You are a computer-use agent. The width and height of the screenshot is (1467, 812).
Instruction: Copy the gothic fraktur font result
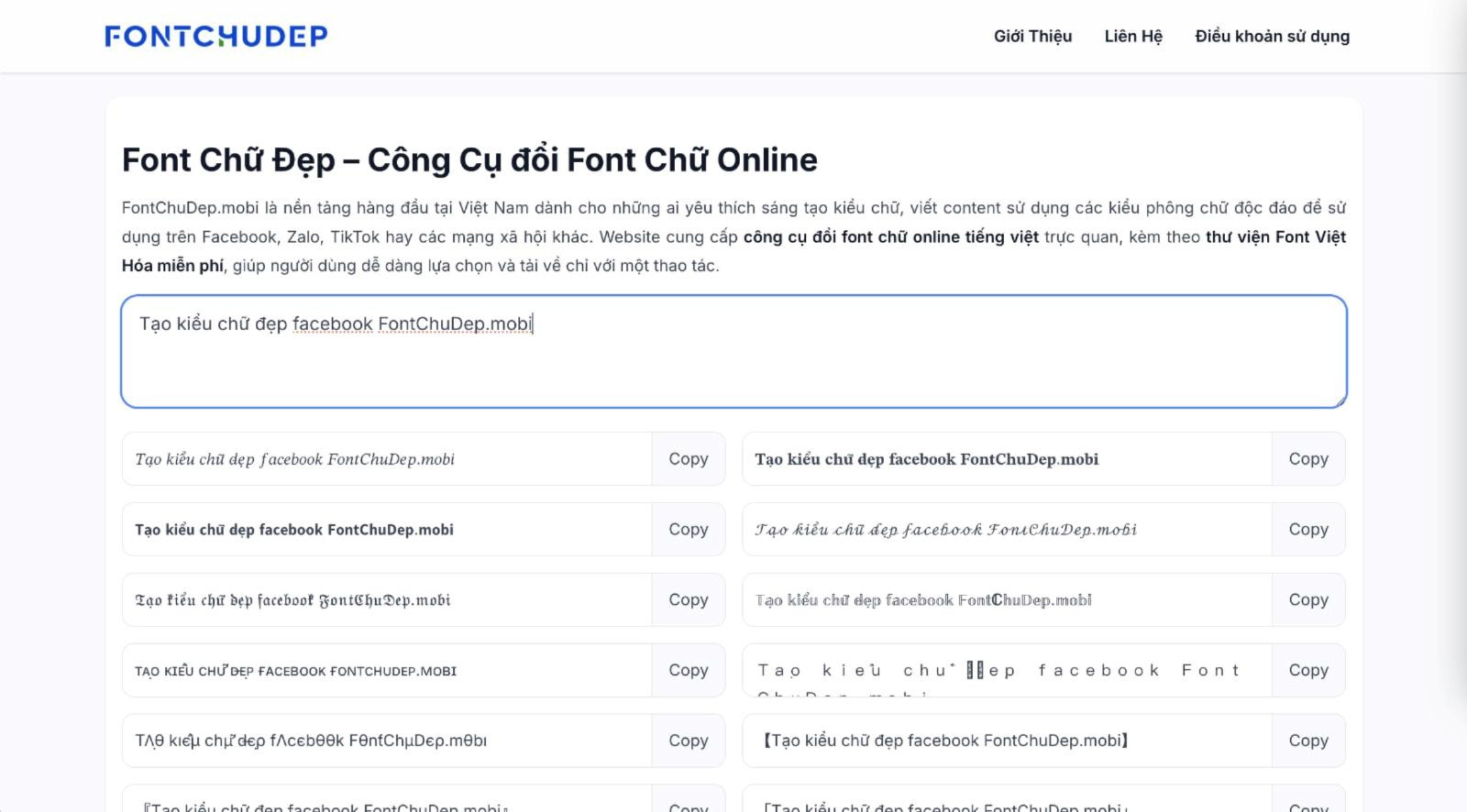[x=689, y=600]
